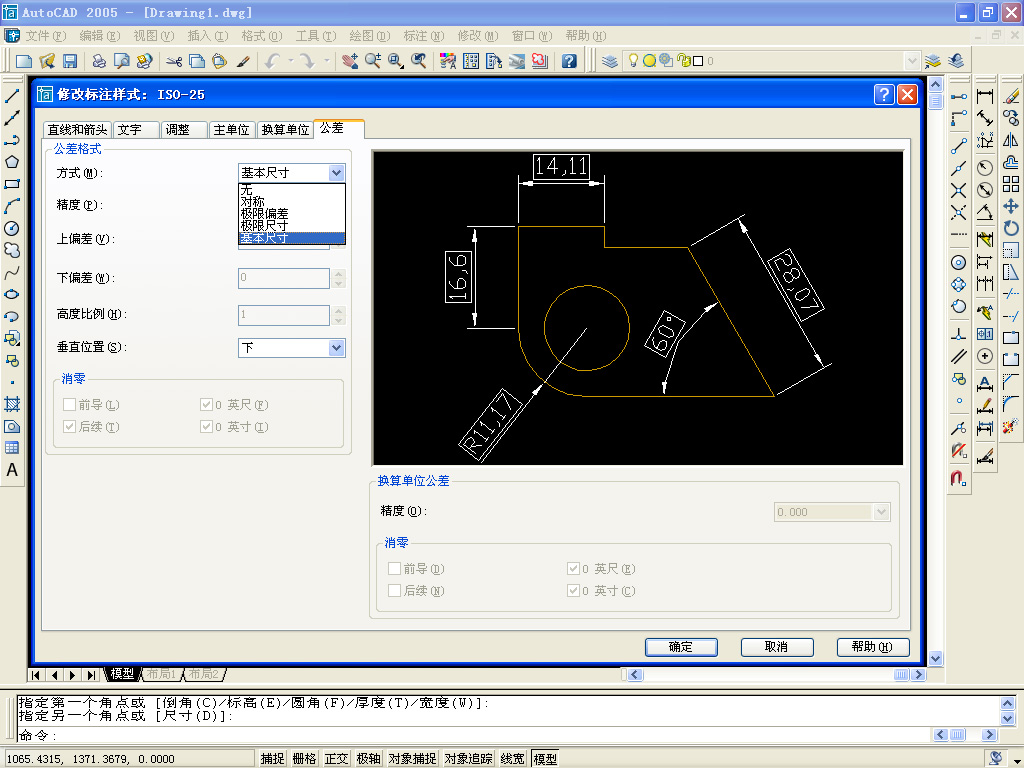The width and height of the screenshot is (1024, 768).
Task: Select the Line draw tool
Action: (x=12, y=96)
